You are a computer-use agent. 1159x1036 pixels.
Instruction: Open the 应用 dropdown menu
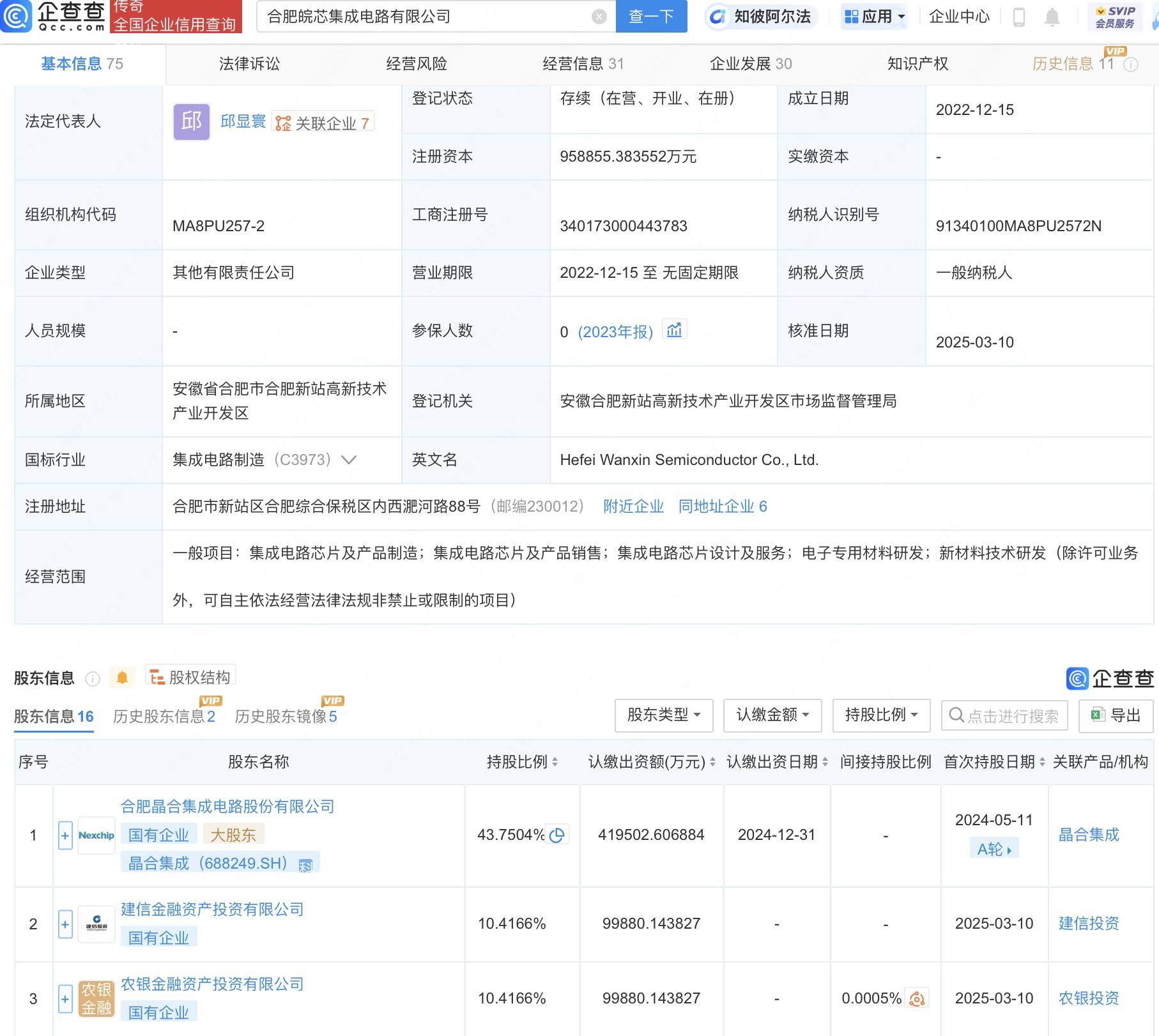(874, 16)
